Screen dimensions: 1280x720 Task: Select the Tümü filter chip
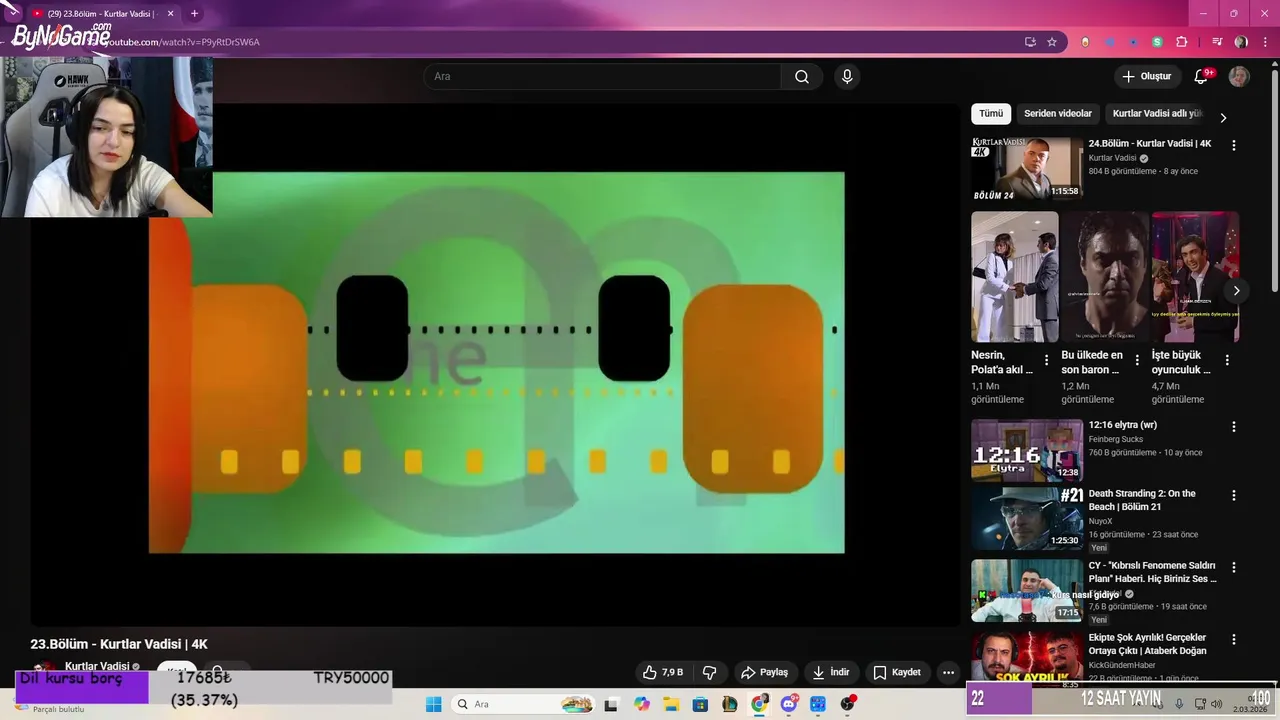pyautogui.click(x=991, y=114)
